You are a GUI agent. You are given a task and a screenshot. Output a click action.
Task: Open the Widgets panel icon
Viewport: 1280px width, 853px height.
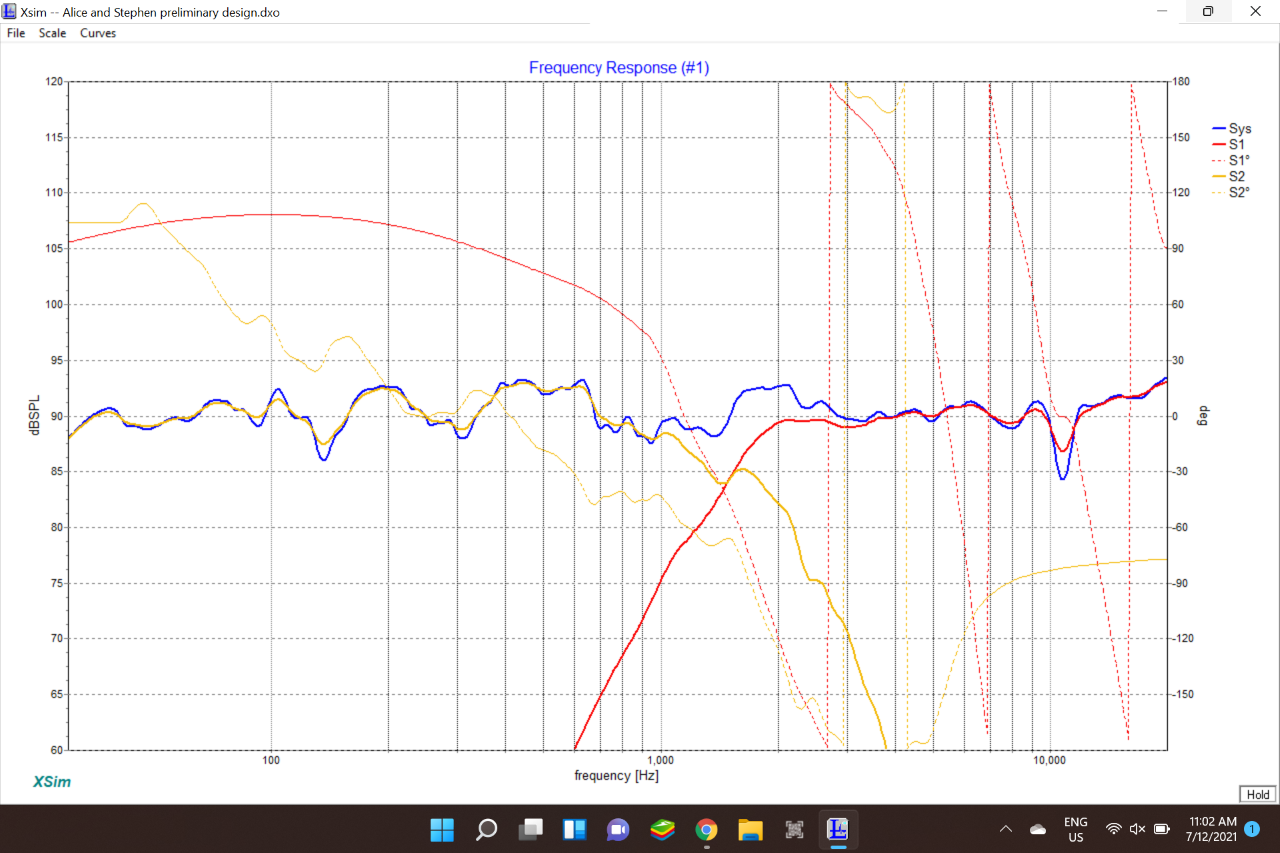(x=574, y=829)
